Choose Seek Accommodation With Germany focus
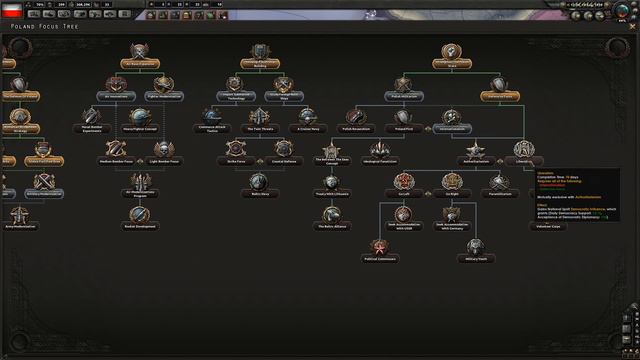The image size is (640, 360). click(x=452, y=218)
